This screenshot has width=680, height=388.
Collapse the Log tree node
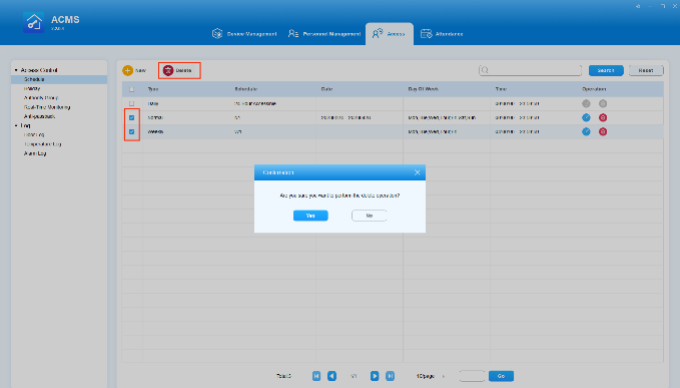click(16, 126)
